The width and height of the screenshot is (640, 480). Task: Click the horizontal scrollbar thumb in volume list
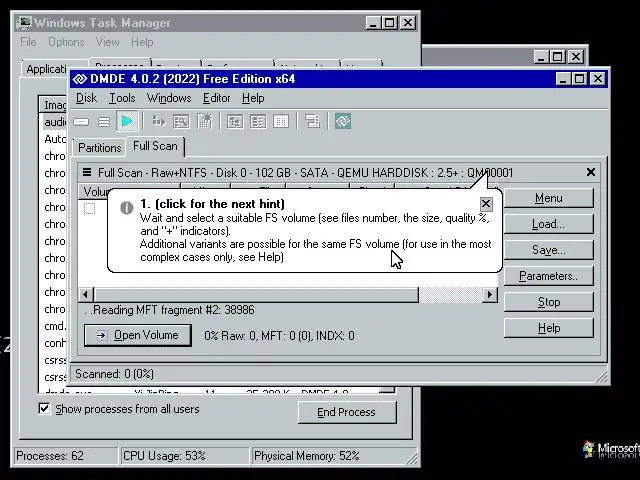pyautogui.click(x=256, y=295)
